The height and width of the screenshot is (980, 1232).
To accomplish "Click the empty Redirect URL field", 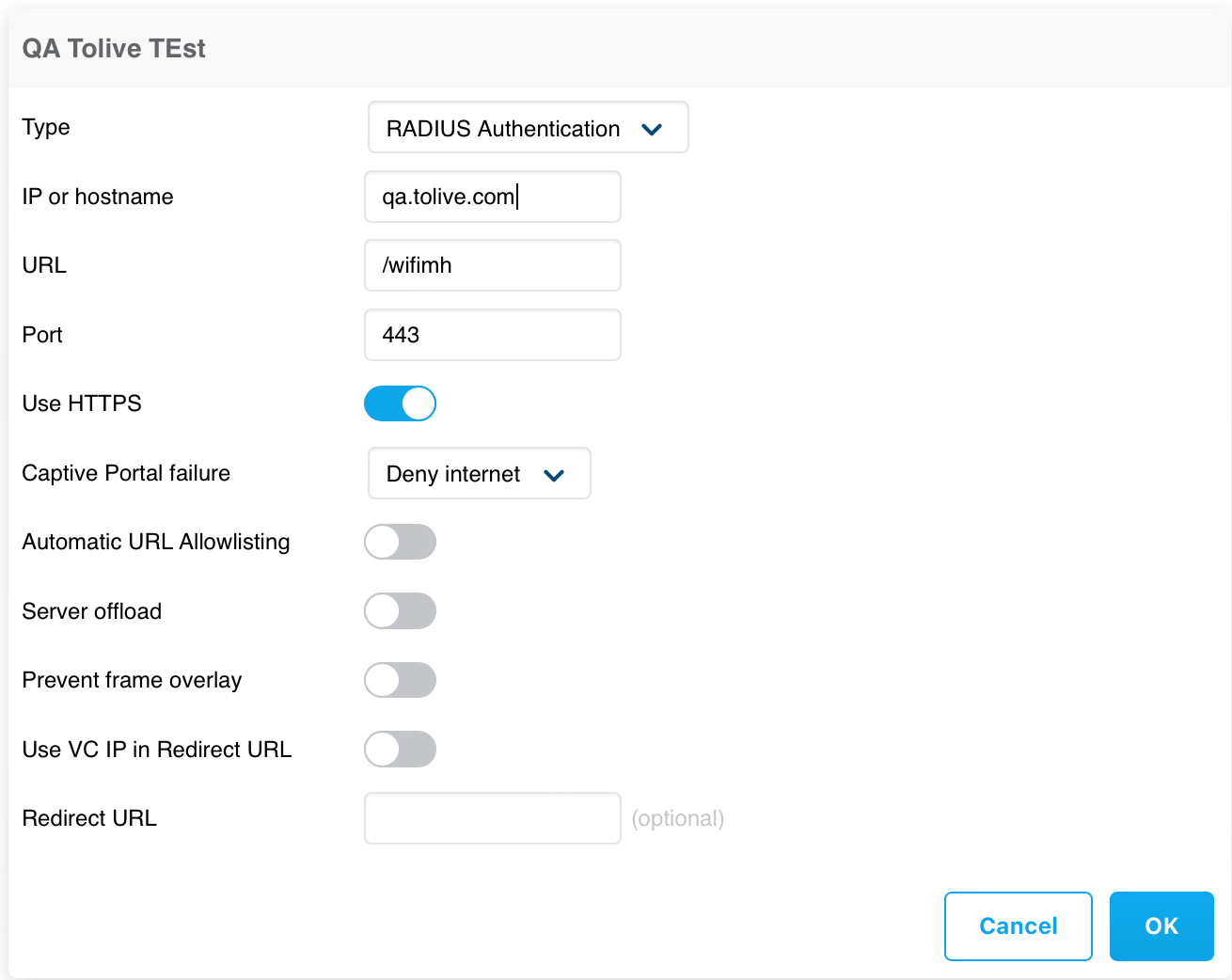I will click(x=493, y=818).
